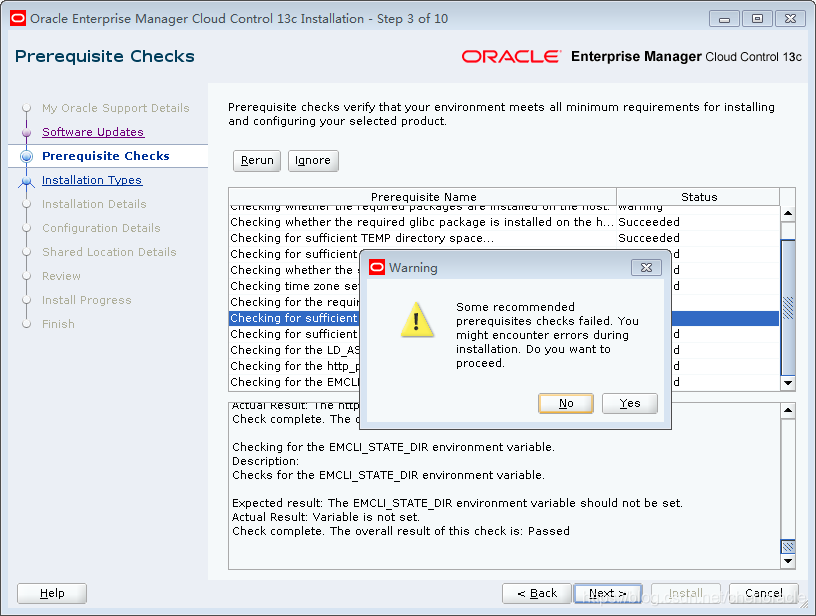Click the Succeeded status of the glibc check
The width and height of the screenshot is (816, 616).
(648, 222)
